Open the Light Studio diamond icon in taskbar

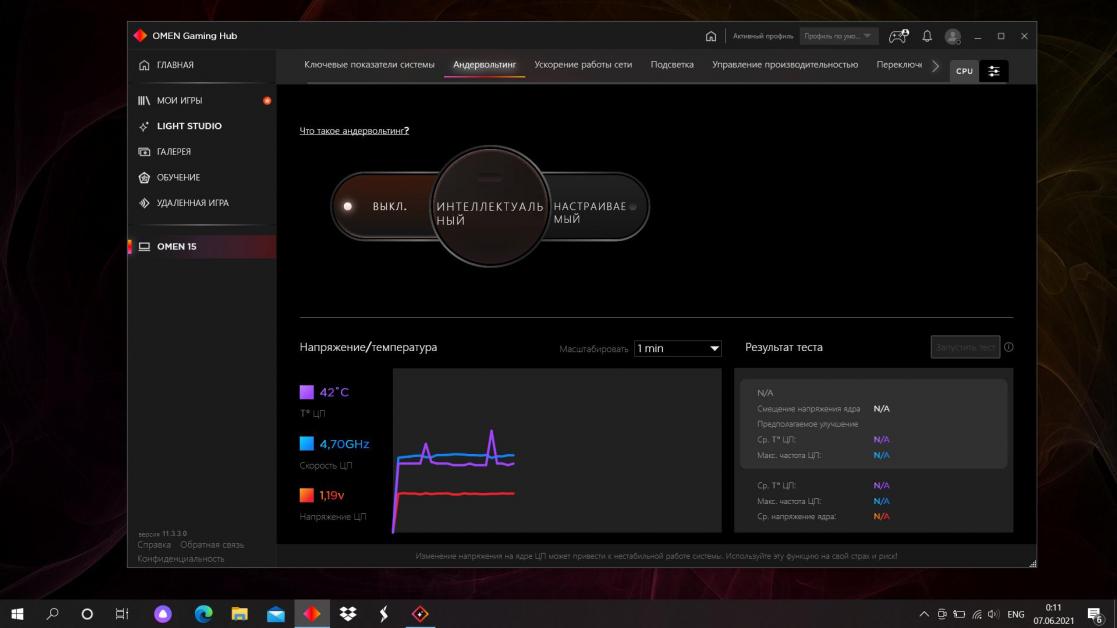coord(420,614)
